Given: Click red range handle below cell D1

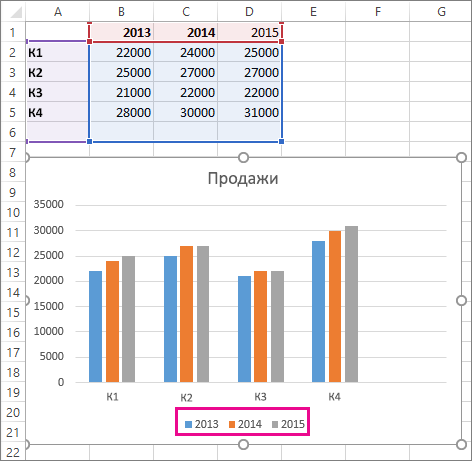Looking at the screenshot, I should pos(281,41).
